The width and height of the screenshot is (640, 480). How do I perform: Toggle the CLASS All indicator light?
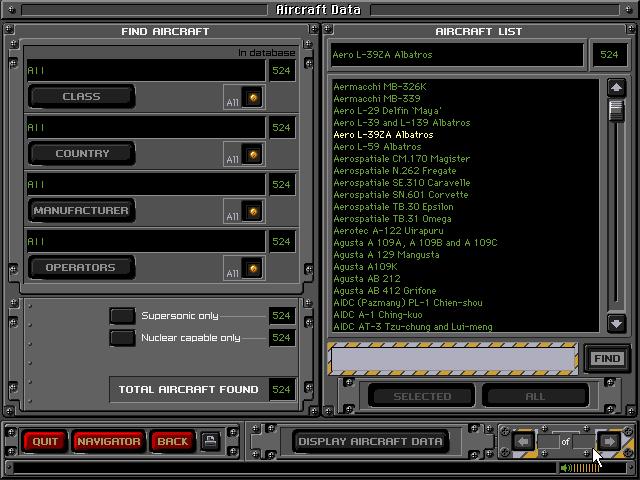coord(253,98)
